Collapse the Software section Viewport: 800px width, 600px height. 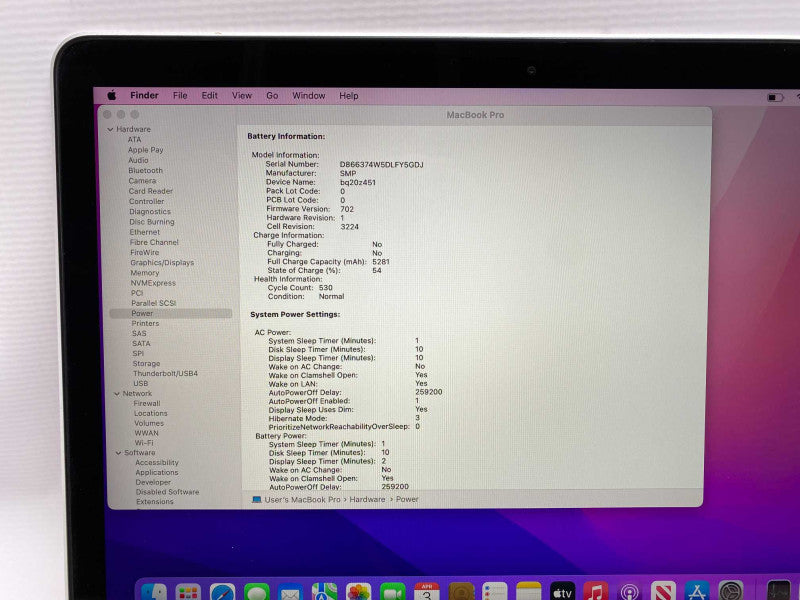coord(118,453)
